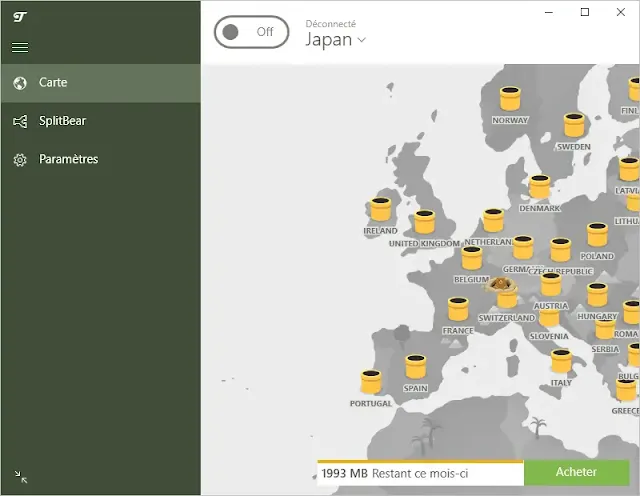Click the Acheter button
The height and width of the screenshot is (496, 640).
pos(576,472)
